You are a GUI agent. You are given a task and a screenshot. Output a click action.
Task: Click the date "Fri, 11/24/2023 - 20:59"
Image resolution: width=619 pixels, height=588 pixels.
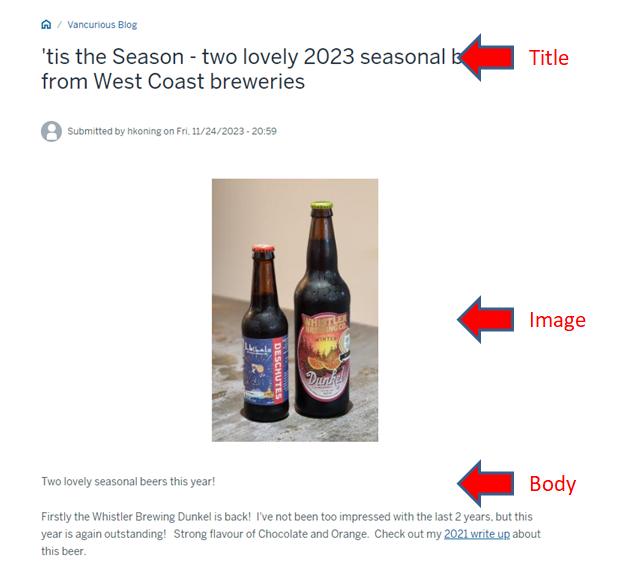click(x=226, y=131)
